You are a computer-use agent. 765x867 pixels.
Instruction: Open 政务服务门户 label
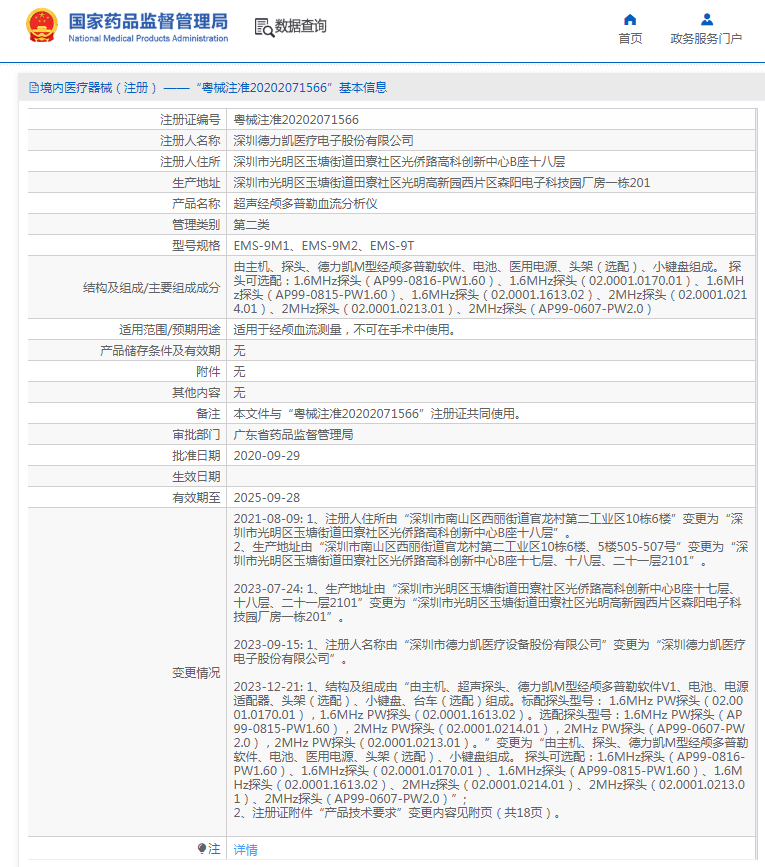(706, 39)
